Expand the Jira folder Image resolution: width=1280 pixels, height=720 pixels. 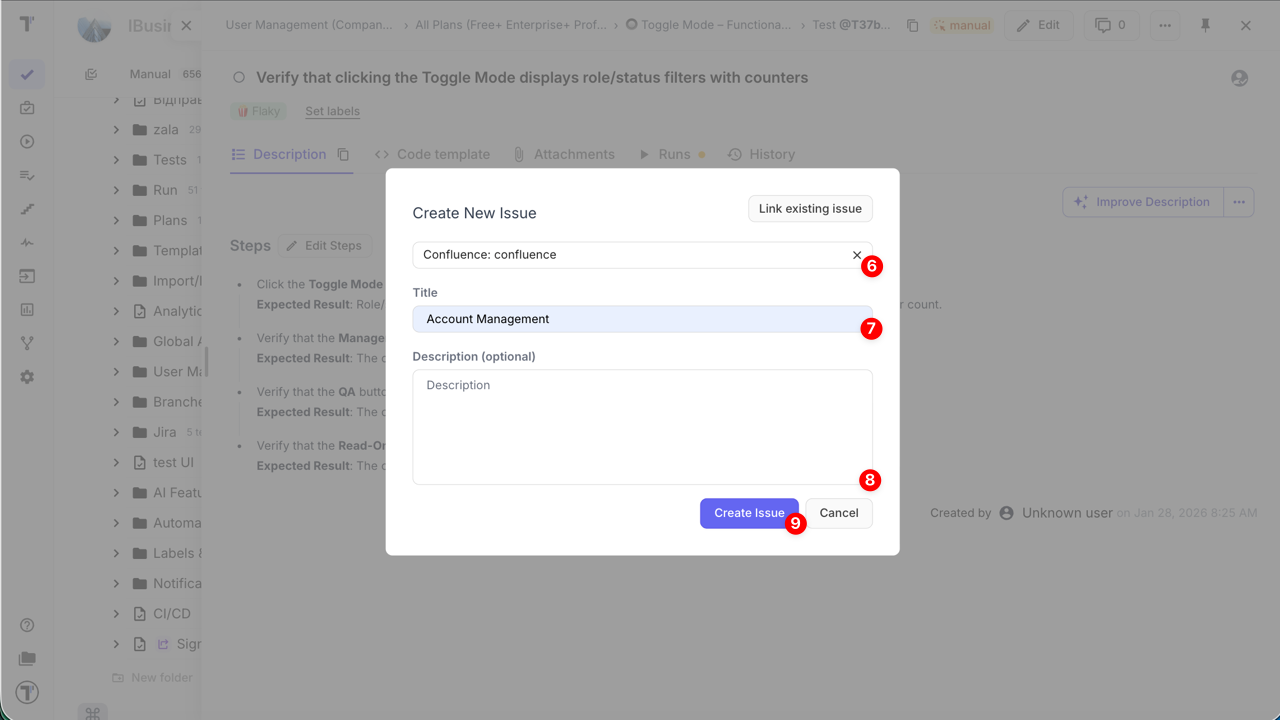116,432
